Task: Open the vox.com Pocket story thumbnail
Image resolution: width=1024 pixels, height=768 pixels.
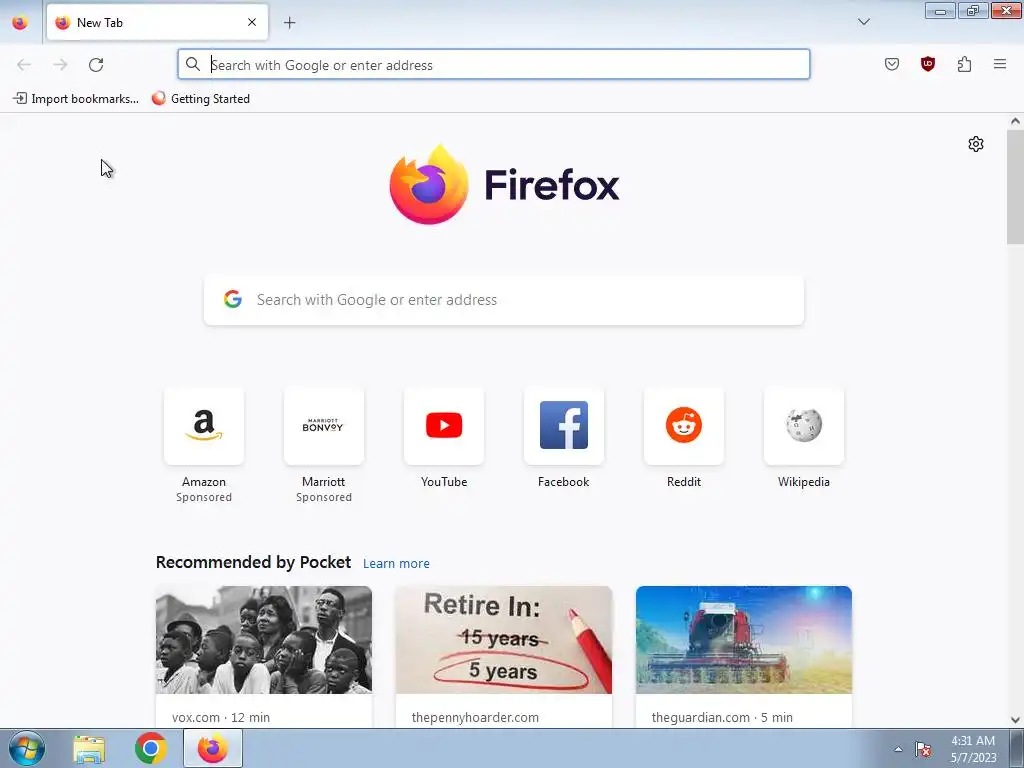Action: click(264, 640)
